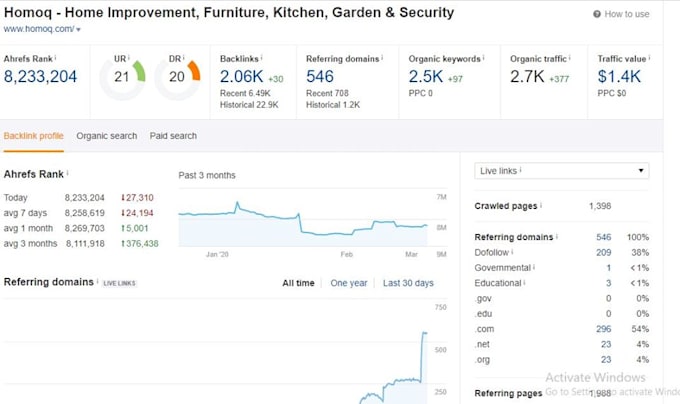Open the 546 referring domains sidebar count
Viewport: 680px width, 404px height.
tap(604, 237)
